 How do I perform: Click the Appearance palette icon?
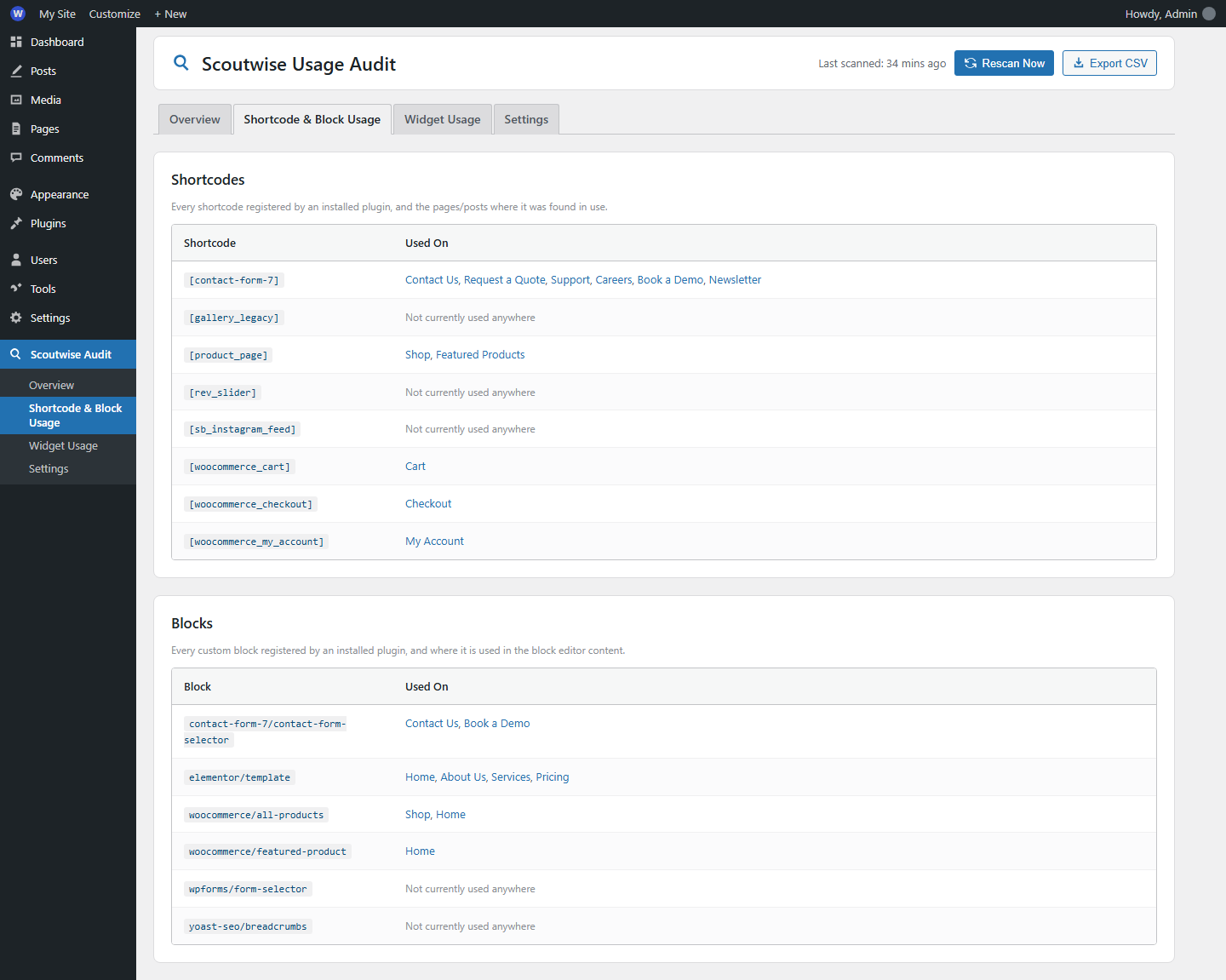[x=16, y=194]
